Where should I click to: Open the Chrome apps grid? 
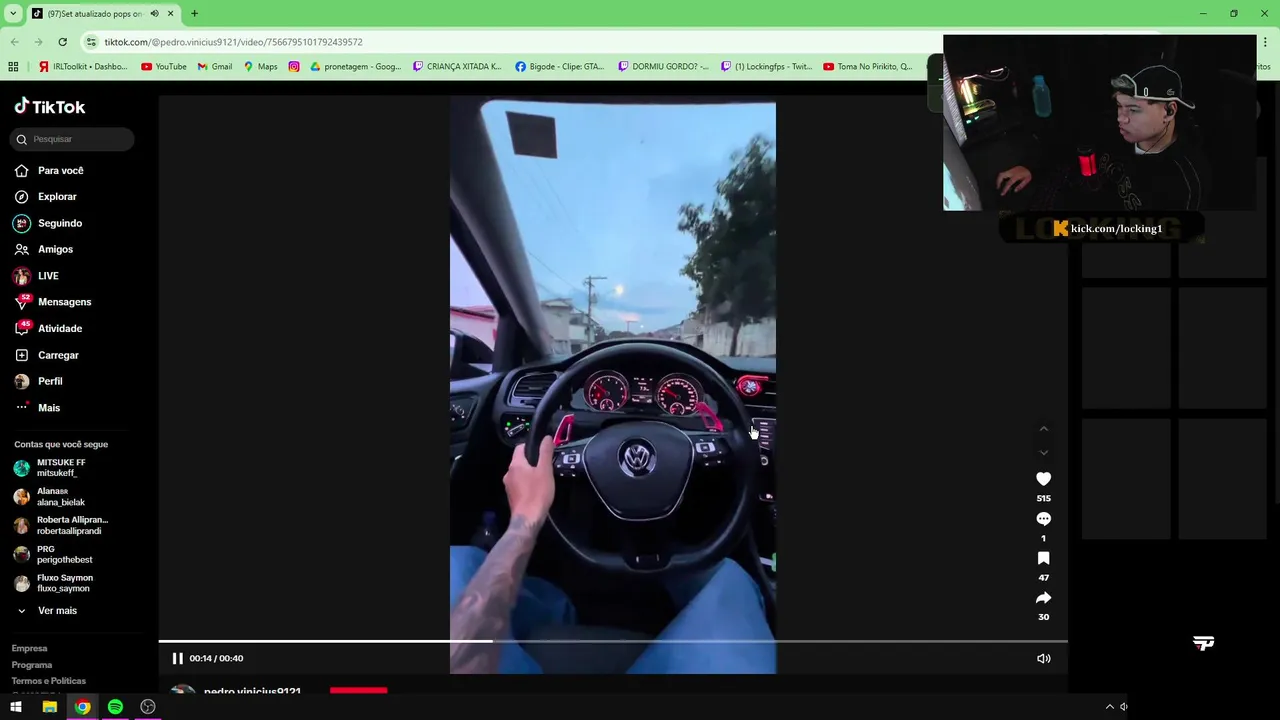coord(13,67)
